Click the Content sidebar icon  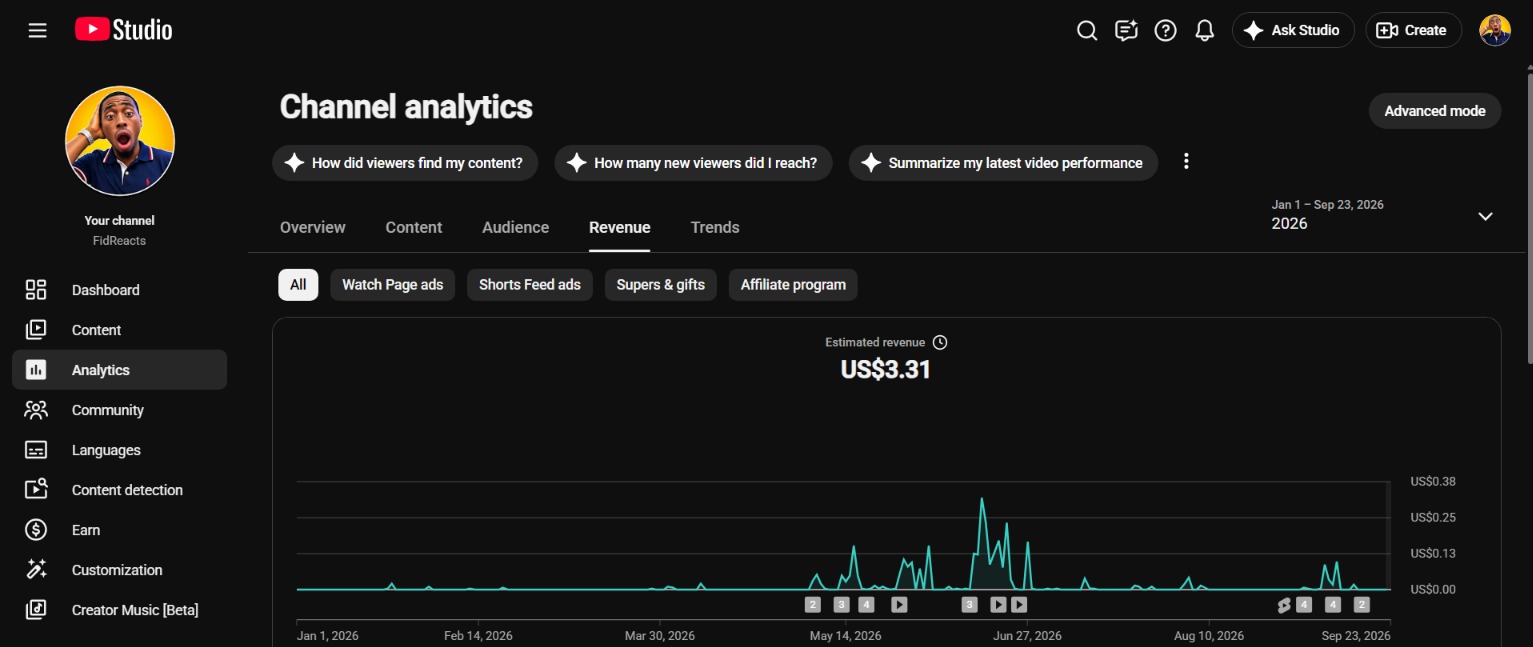36,330
